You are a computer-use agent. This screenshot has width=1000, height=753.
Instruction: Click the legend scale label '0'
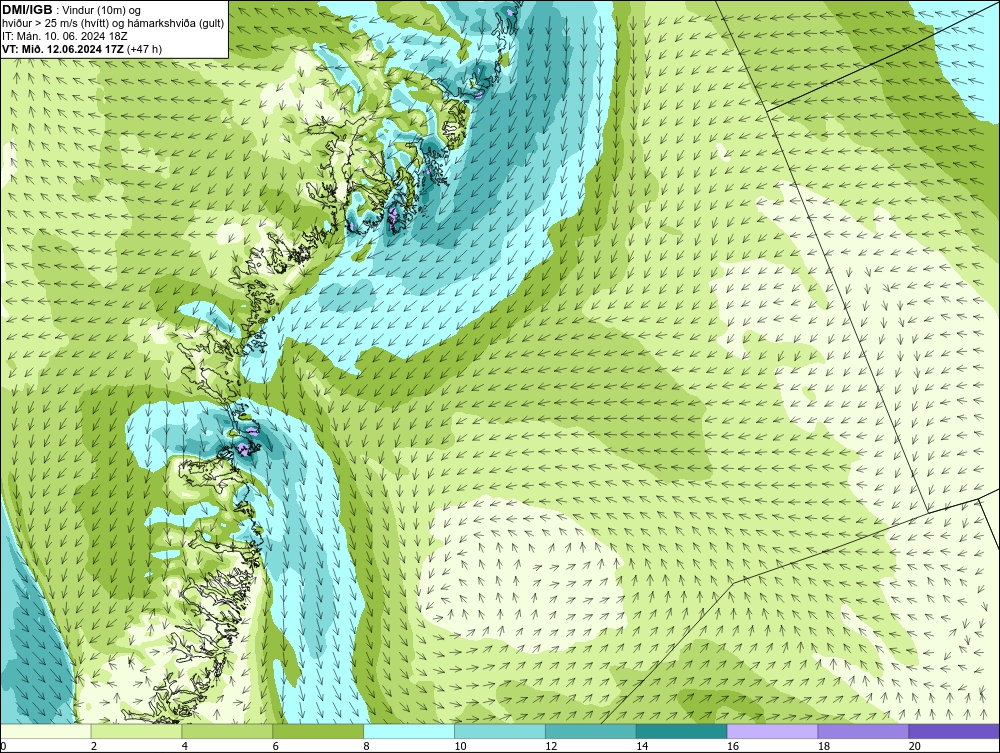pyautogui.click(x=3, y=746)
